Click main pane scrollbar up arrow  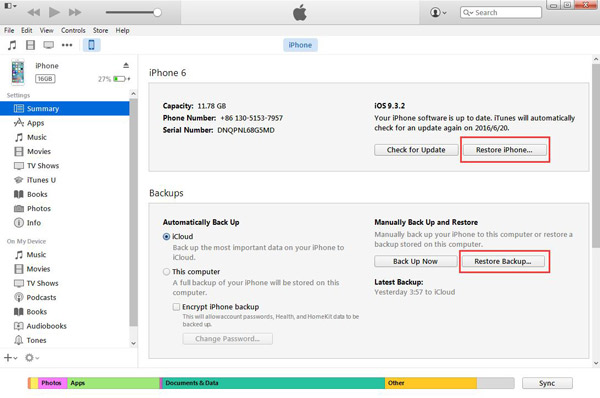(596, 59)
